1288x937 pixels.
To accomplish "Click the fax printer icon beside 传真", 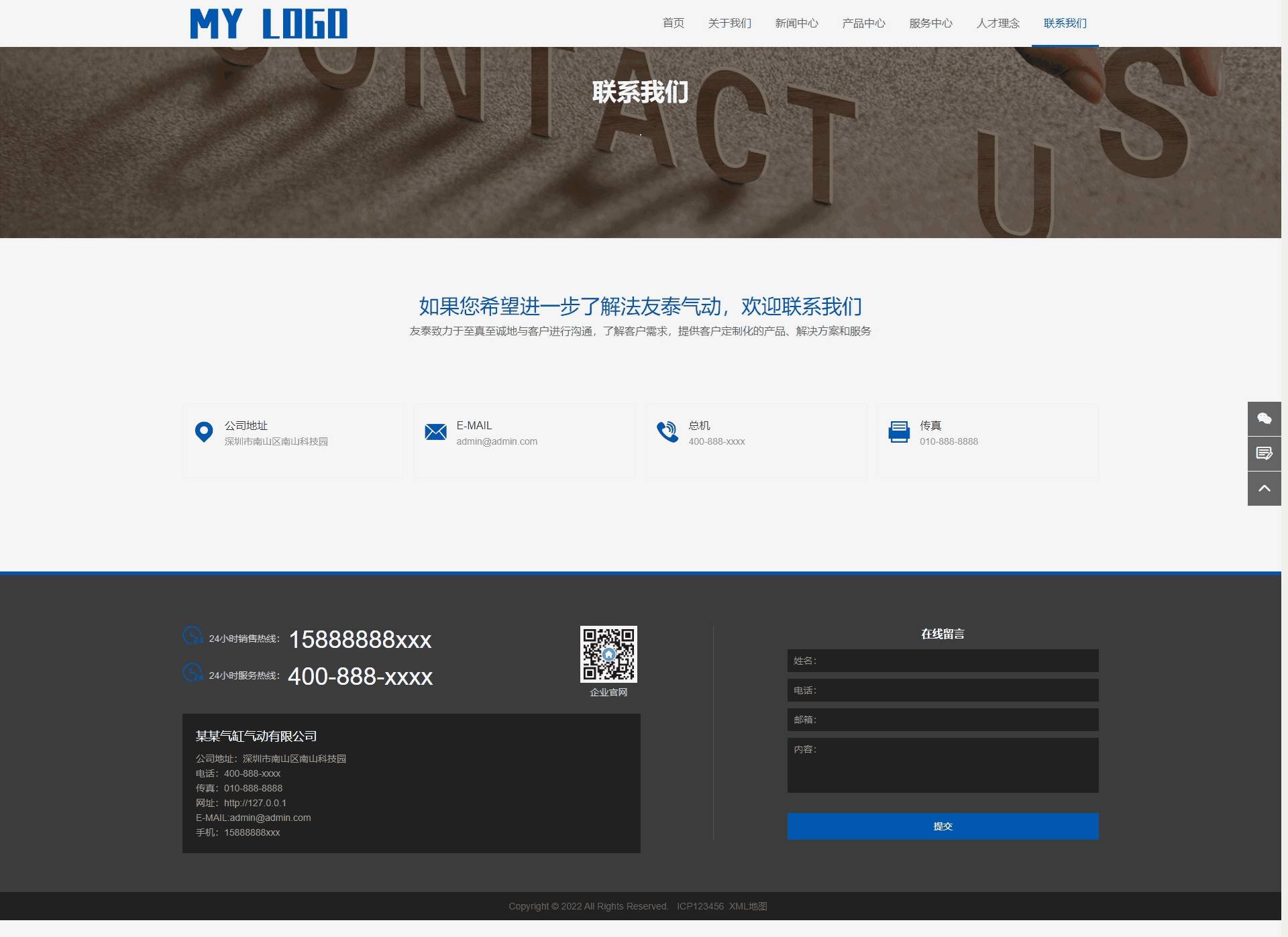I will (x=899, y=432).
